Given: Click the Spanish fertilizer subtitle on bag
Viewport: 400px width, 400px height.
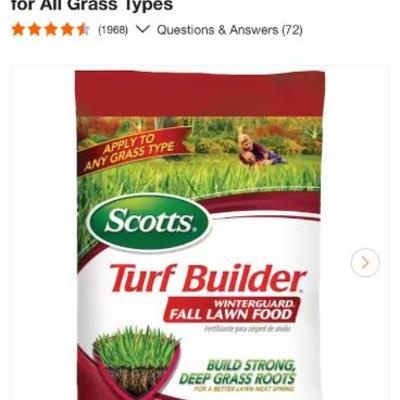Looking at the screenshot, I should coord(247,329).
